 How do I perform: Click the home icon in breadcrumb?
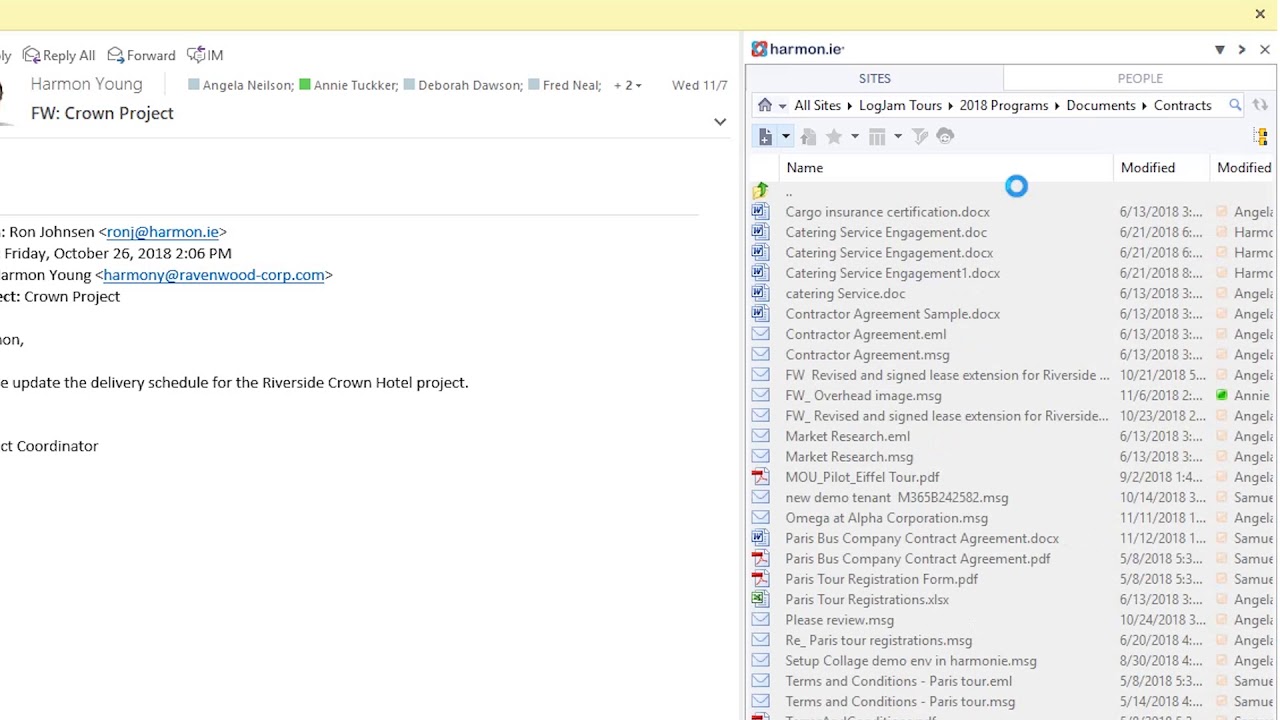(x=765, y=105)
